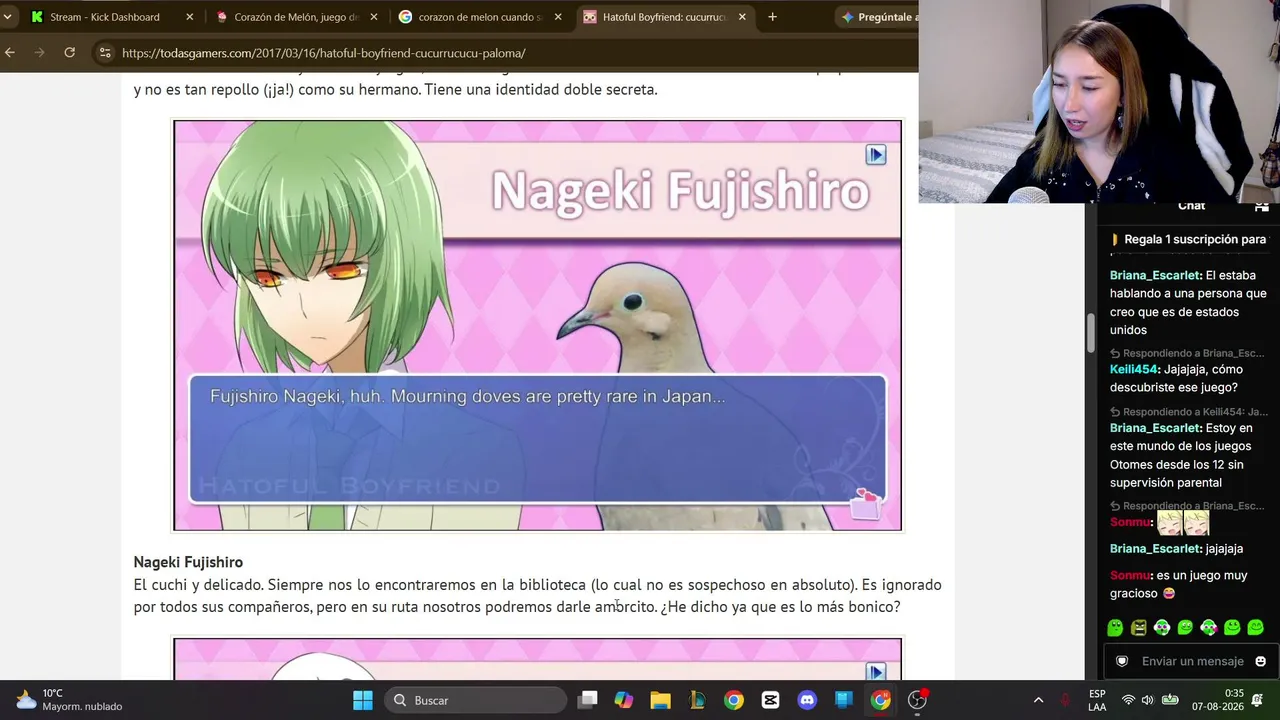Click the play arrow on Nageki Fujishiro image
This screenshot has width=1280, height=720.
pyautogui.click(x=876, y=155)
